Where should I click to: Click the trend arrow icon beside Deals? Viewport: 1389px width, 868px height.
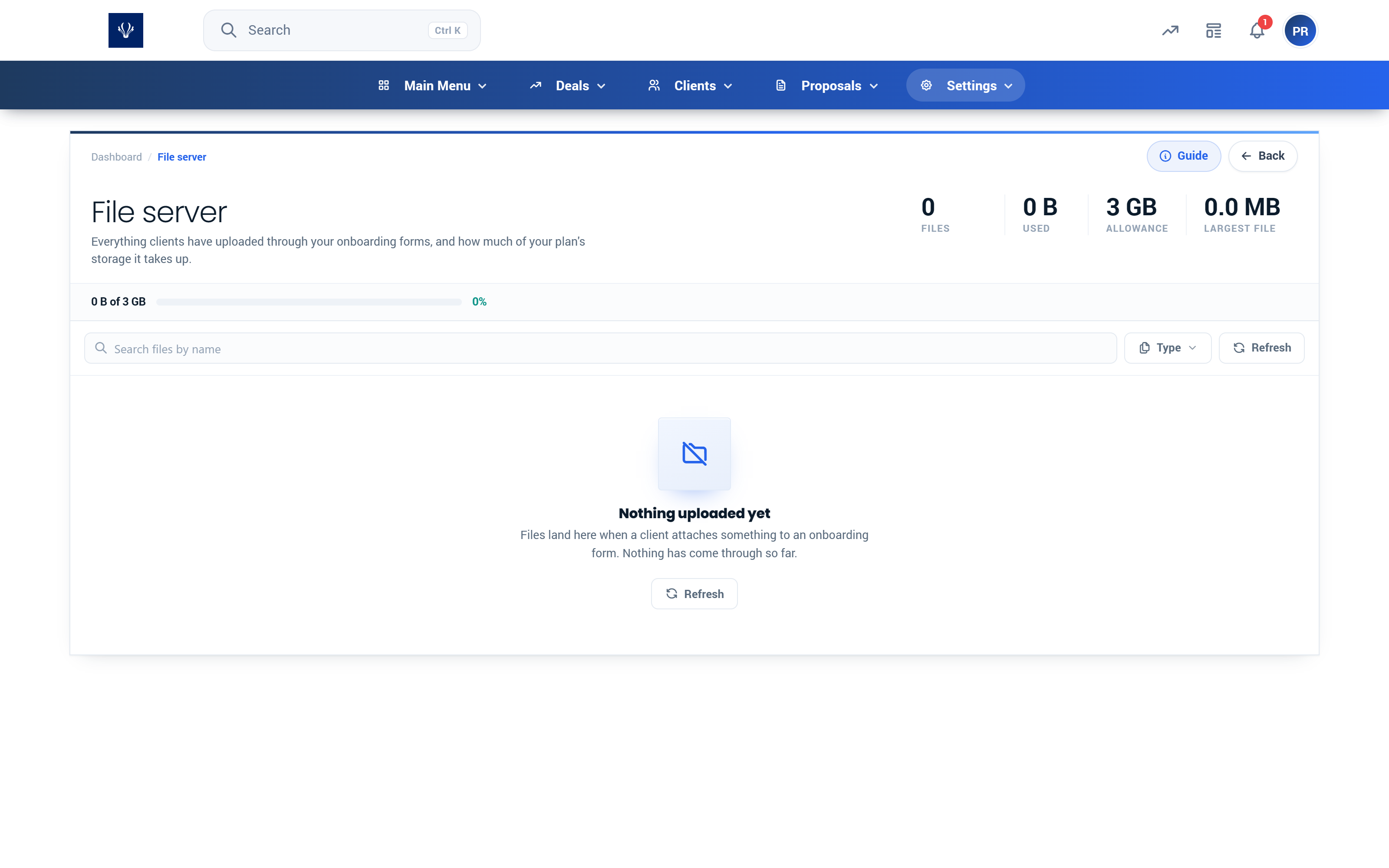(x=536, y=85)
